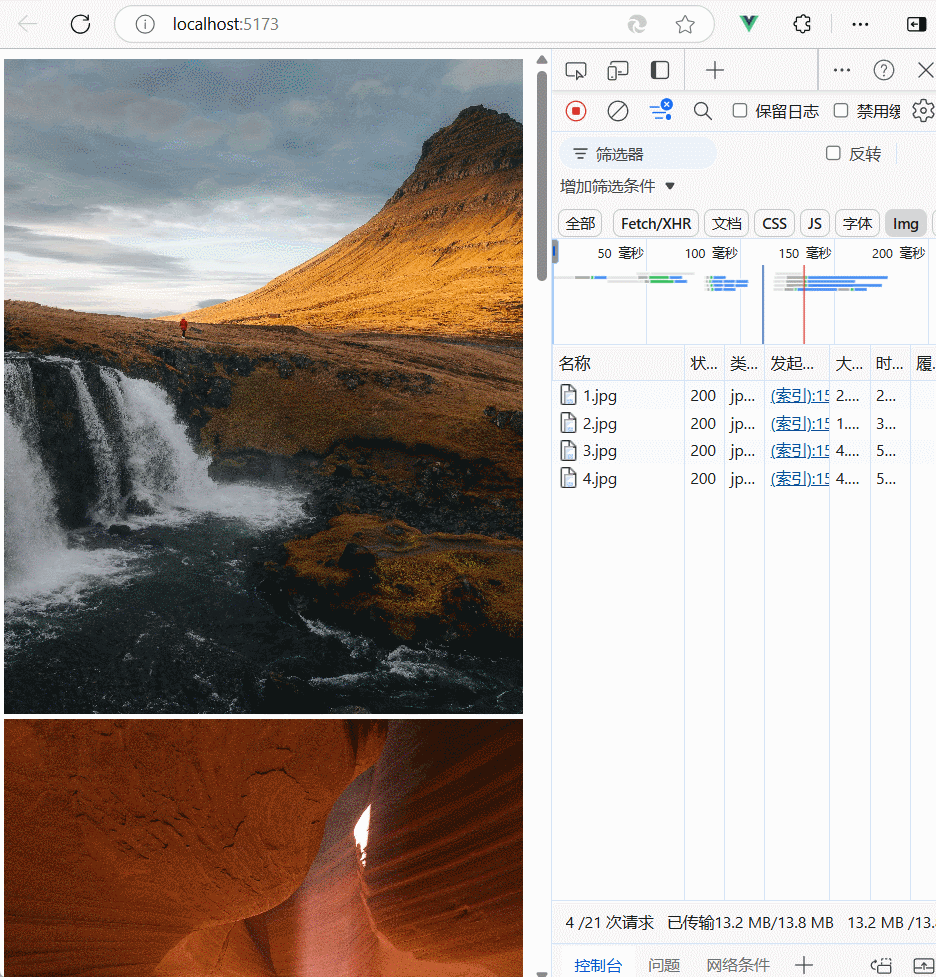Add page to favorites star

[x=685, y=24]
